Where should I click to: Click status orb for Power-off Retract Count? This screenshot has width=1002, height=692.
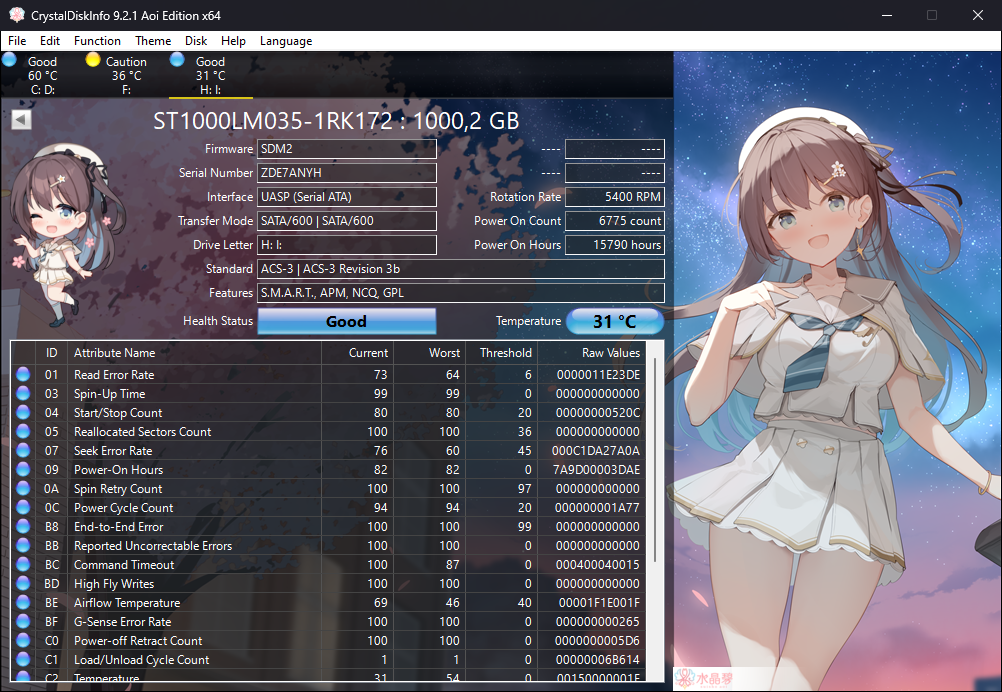(23, 641)
